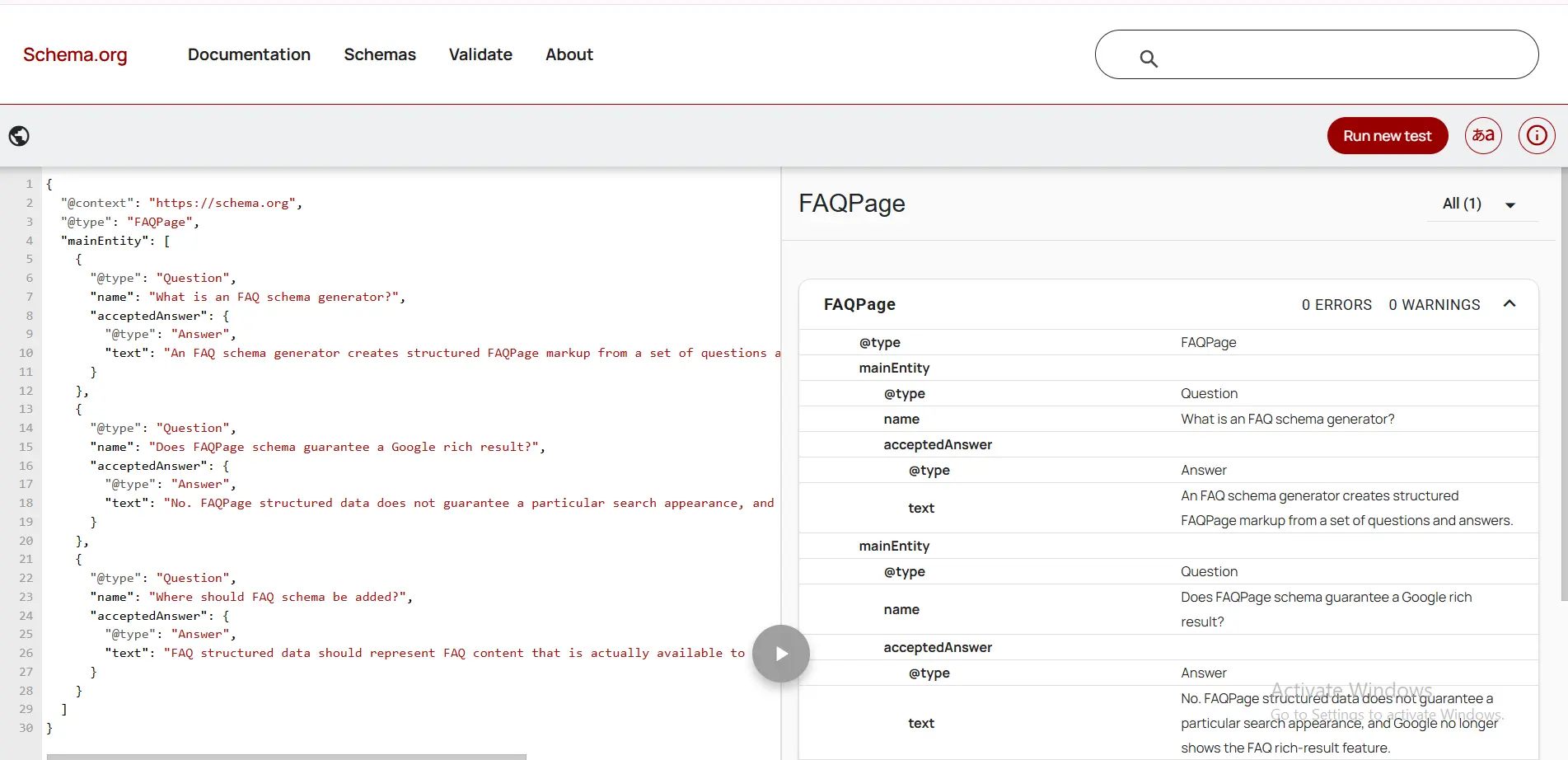
Task: Click code line "Where should FAQ schema be added?"
Action: (x=251, y=597)
